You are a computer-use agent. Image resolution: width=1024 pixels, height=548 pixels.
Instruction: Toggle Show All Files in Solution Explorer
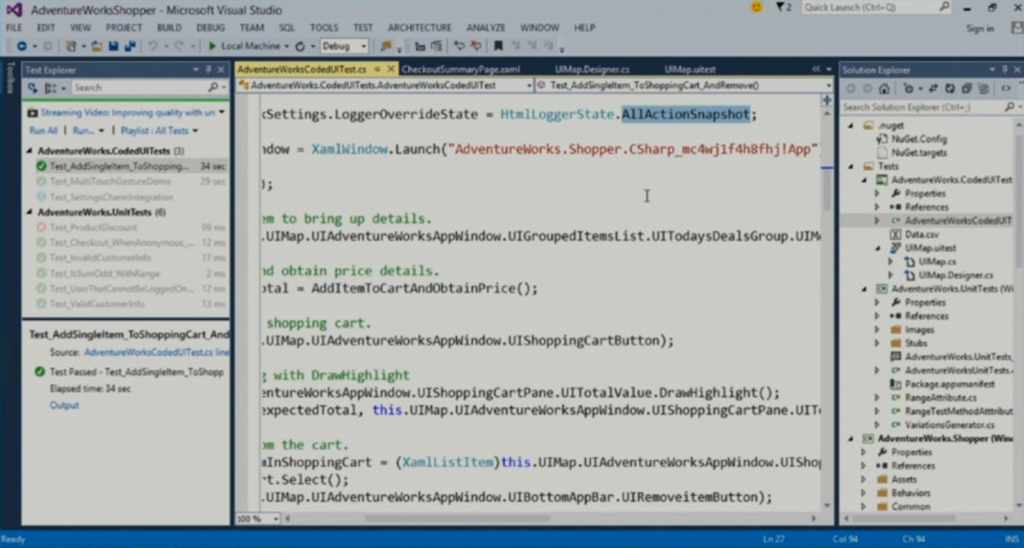pos(984,88)
